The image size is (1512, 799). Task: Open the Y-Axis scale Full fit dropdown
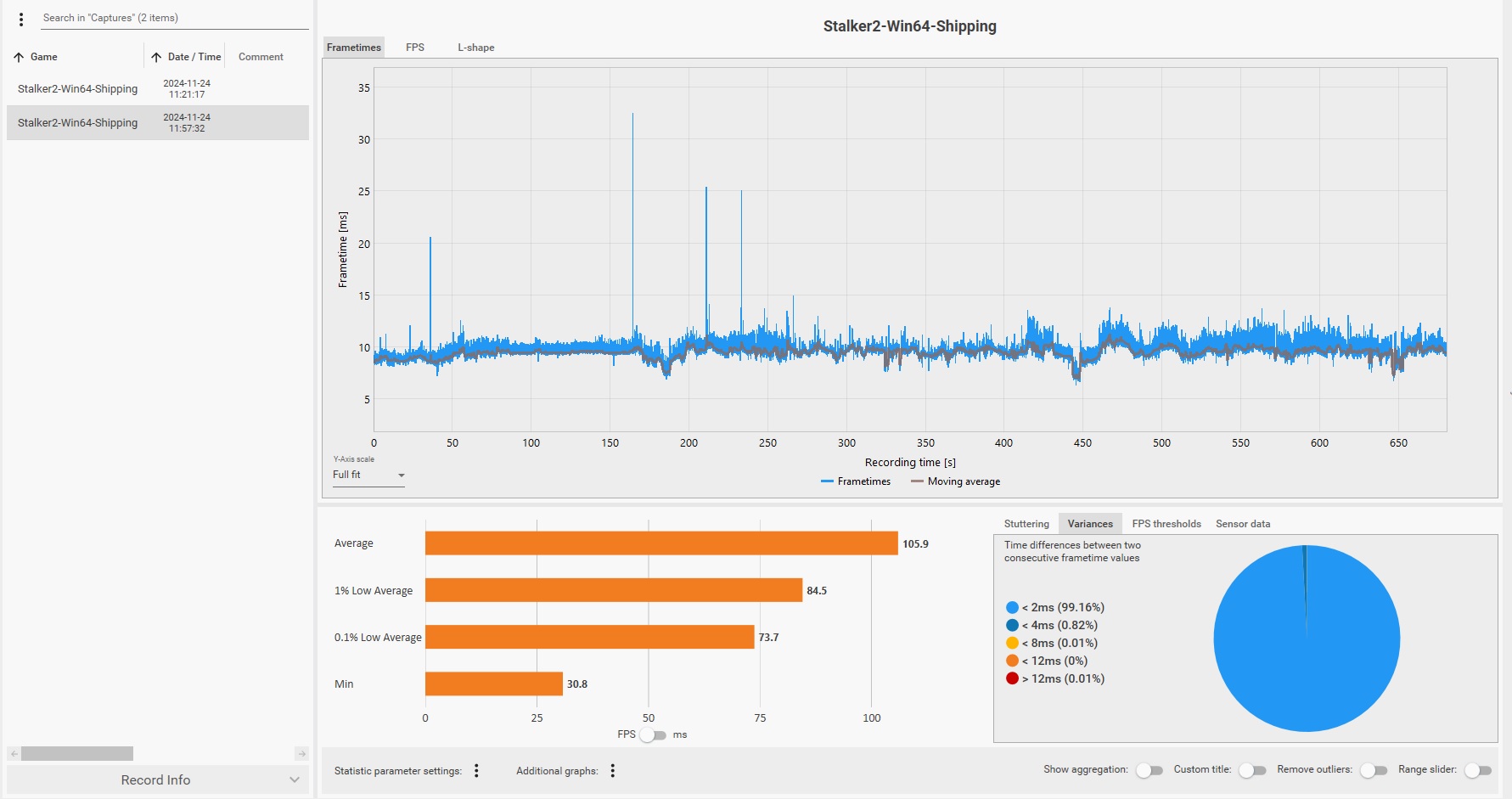[368, 475]
